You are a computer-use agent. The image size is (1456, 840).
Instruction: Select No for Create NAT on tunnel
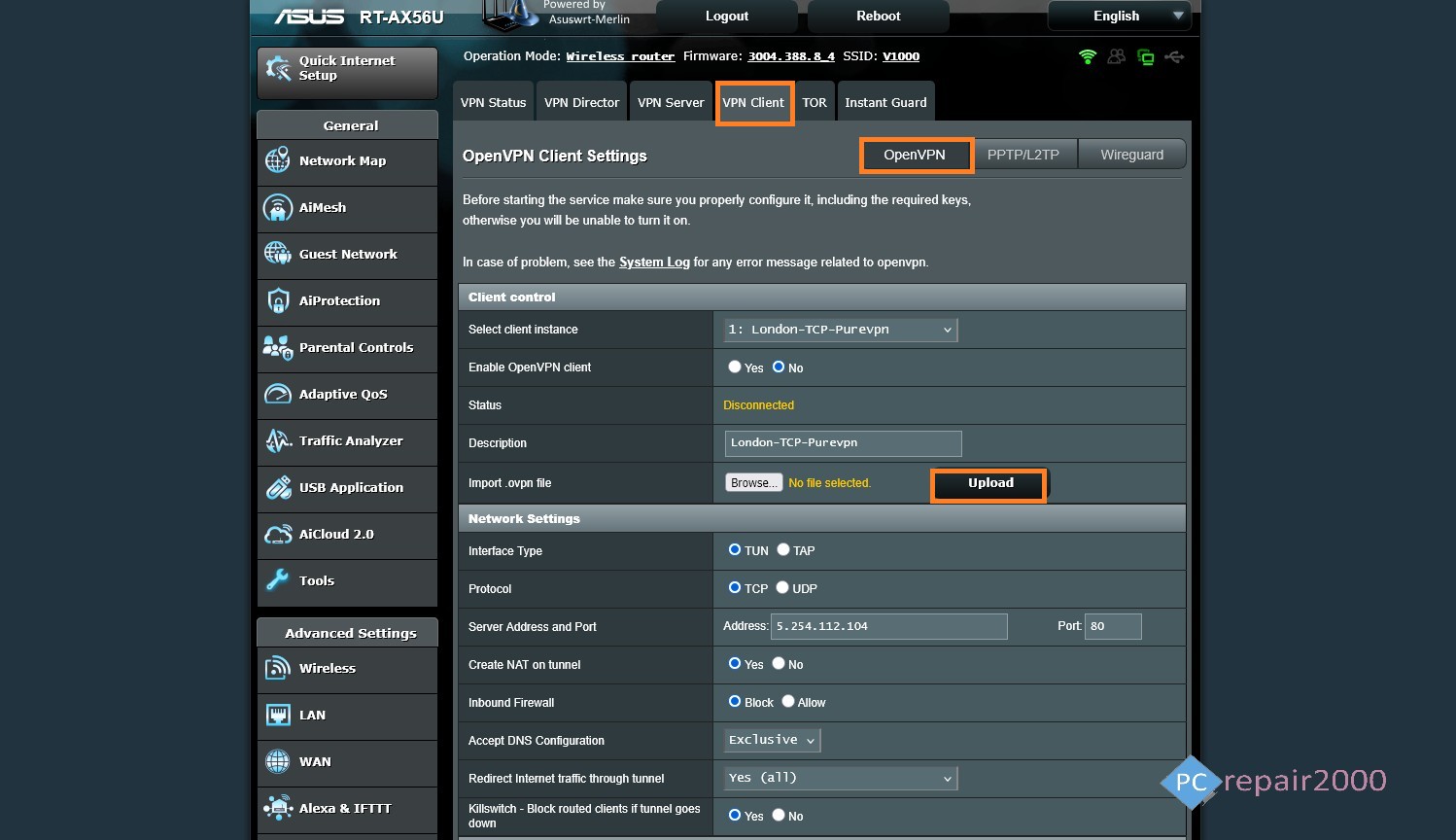779,663
